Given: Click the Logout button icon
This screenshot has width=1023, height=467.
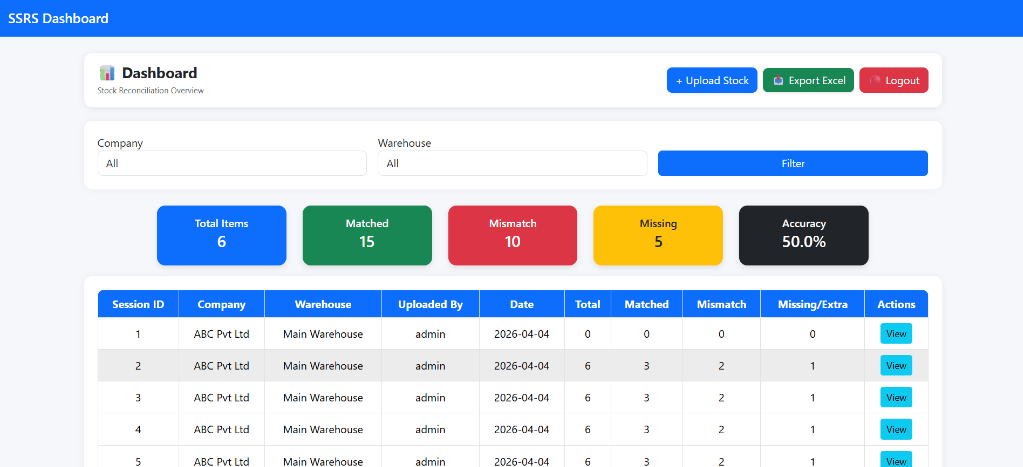Looking at the screenshot, I should [x=875, y=81].
